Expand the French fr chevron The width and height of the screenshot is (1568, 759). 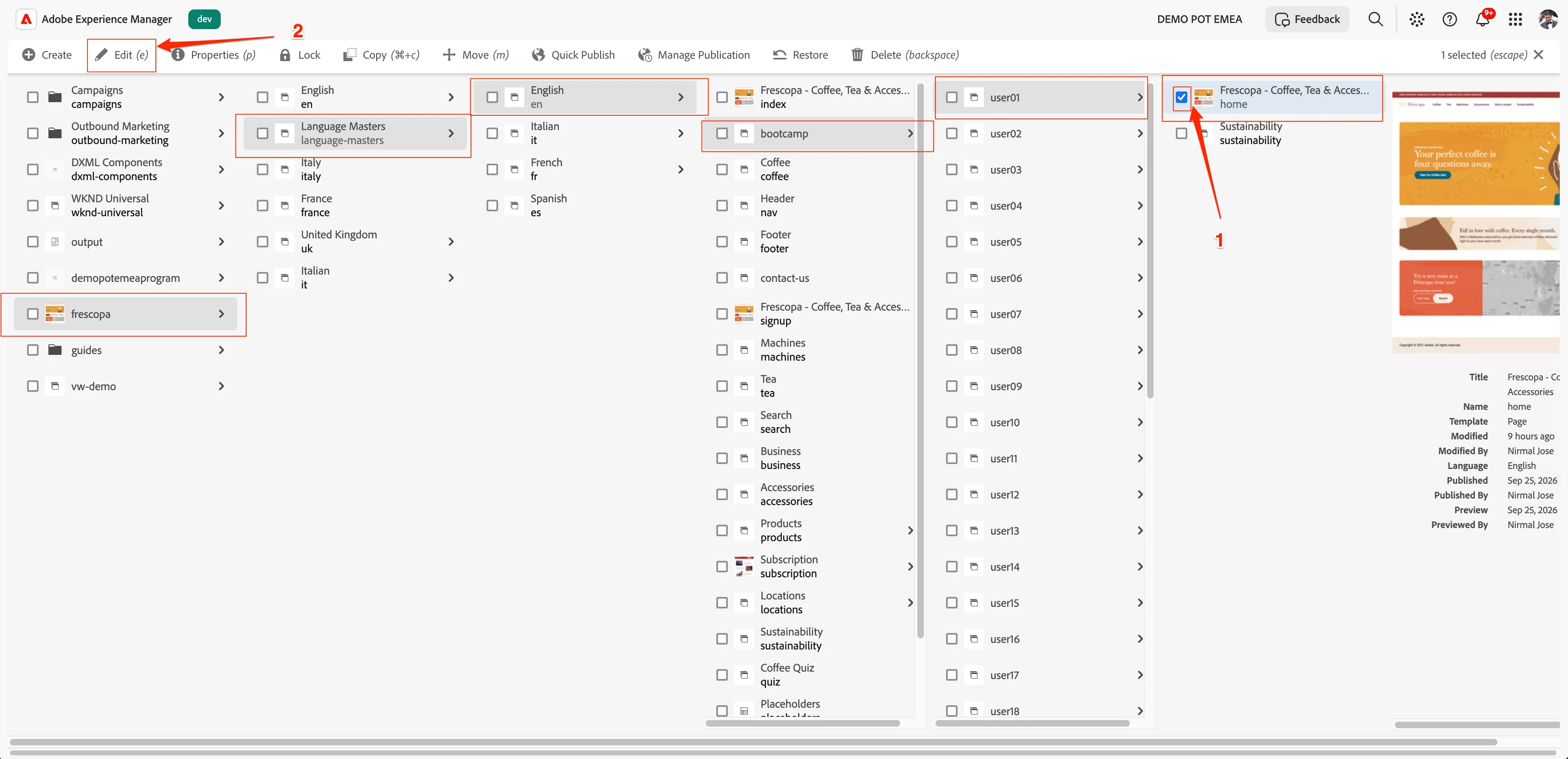pyautogui.click(x=681, y=169)
